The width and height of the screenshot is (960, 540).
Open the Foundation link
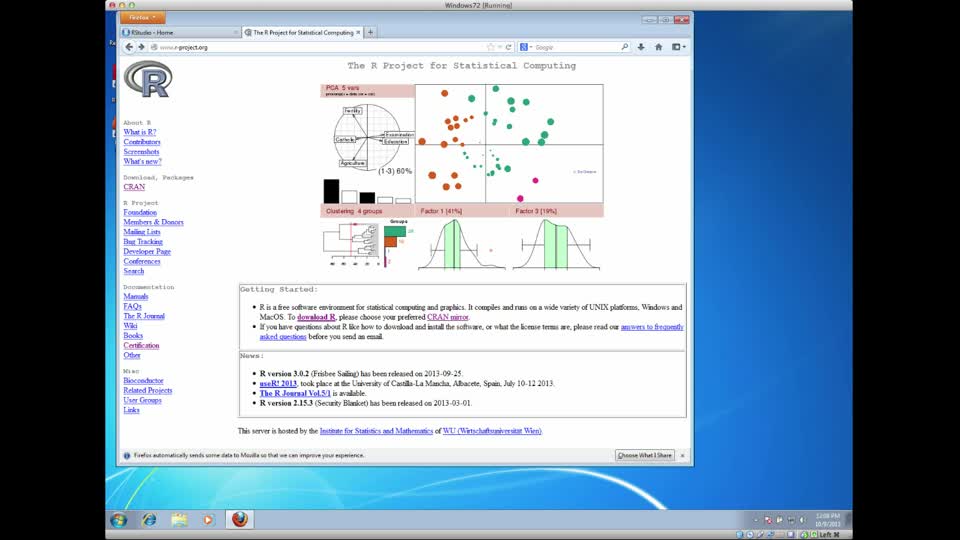(140, 212)
